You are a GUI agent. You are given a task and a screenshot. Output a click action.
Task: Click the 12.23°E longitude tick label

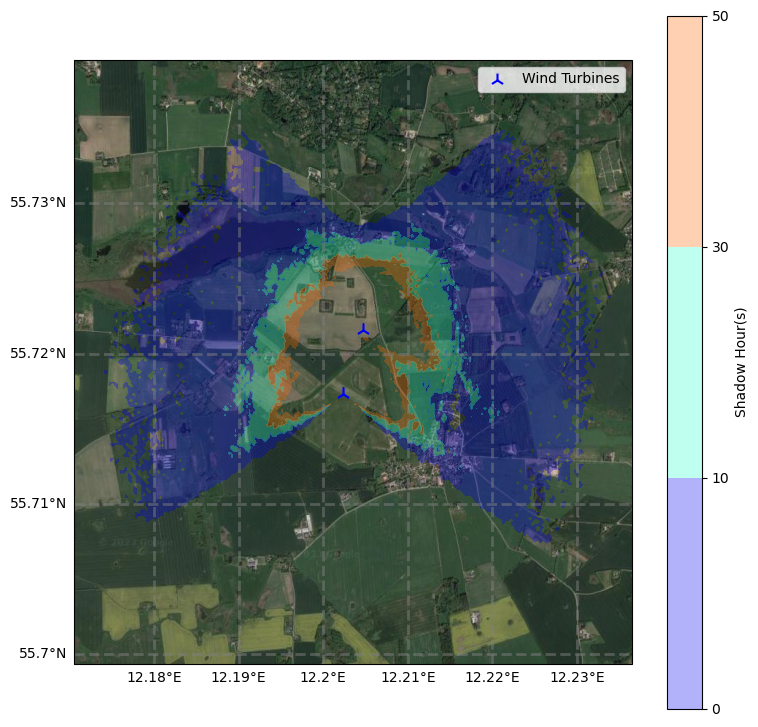pyautogui.click(x=577, y=679)
